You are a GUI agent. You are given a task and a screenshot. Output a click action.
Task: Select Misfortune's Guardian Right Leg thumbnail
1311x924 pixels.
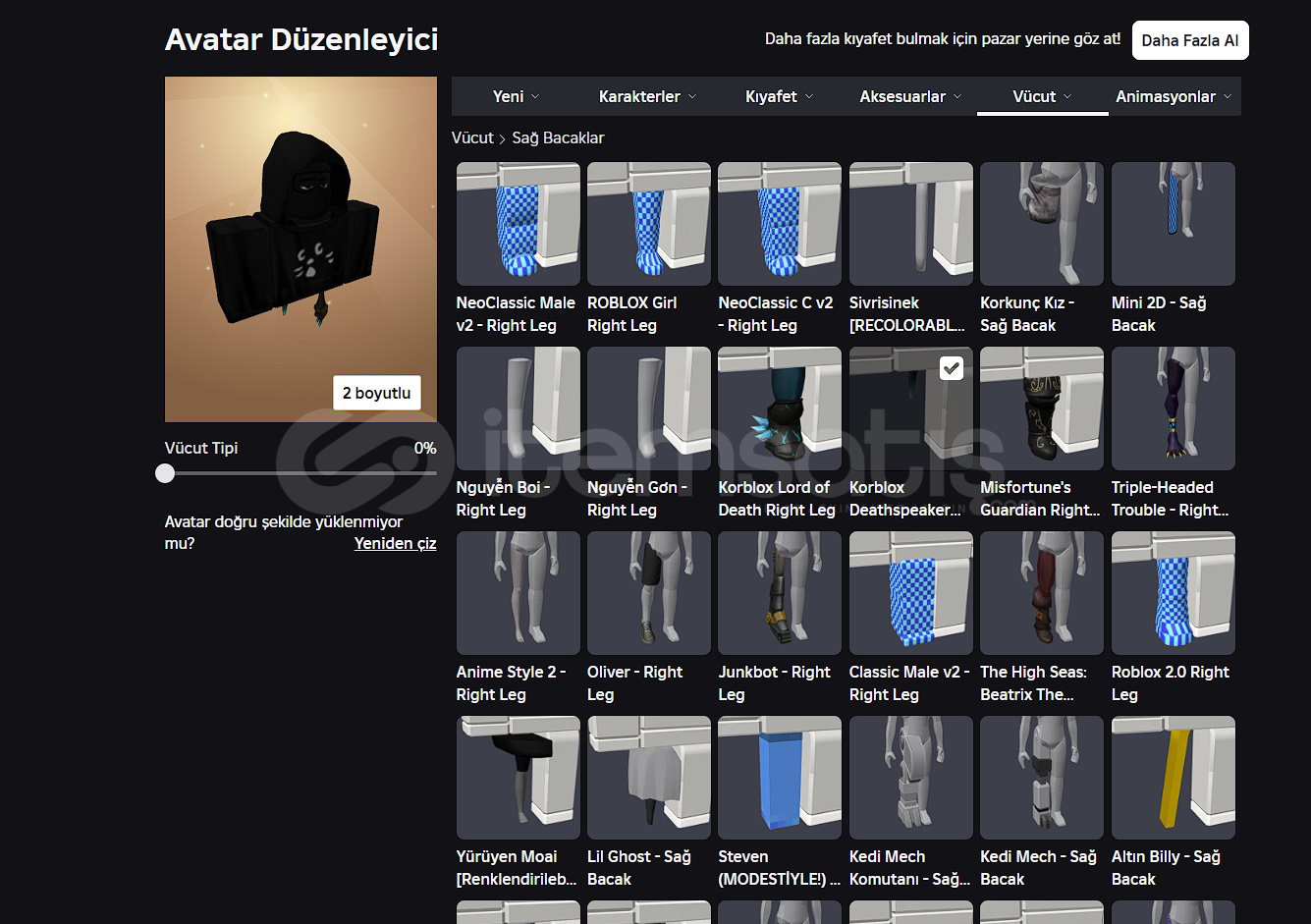(x=1041, y=408)
